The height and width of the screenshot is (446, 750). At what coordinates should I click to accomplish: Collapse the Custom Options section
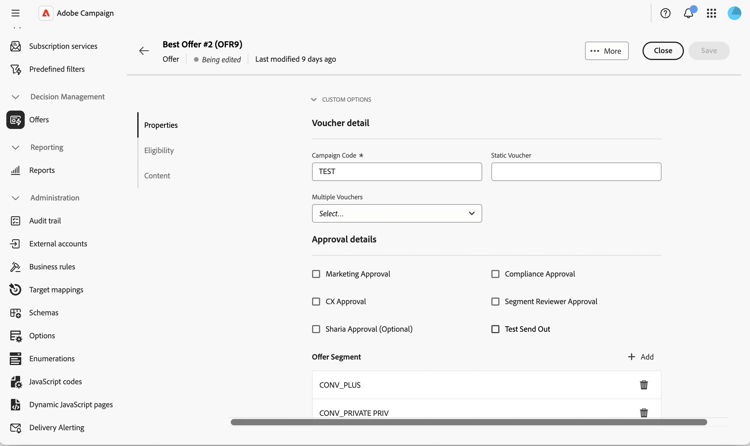pos(314,100)
